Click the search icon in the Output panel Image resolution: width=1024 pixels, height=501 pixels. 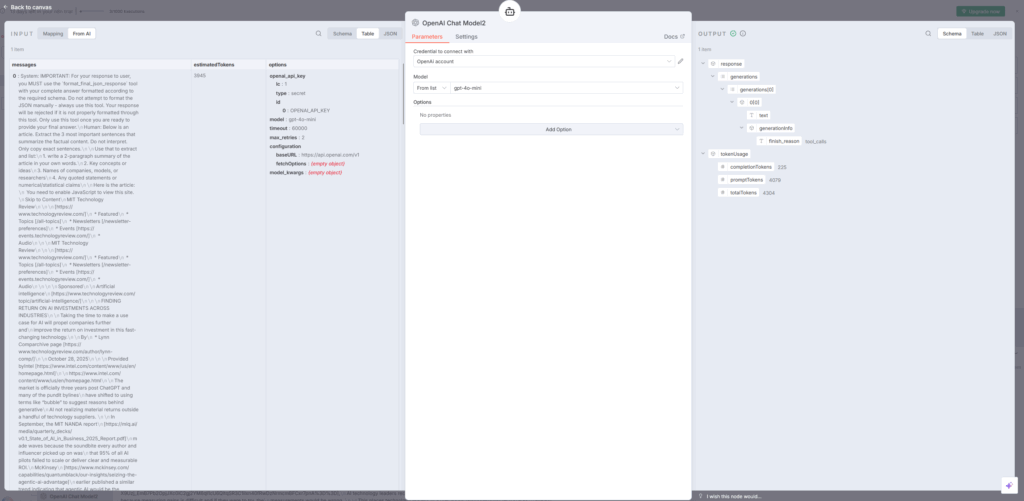pyautogui.click(x=926, y=33)
